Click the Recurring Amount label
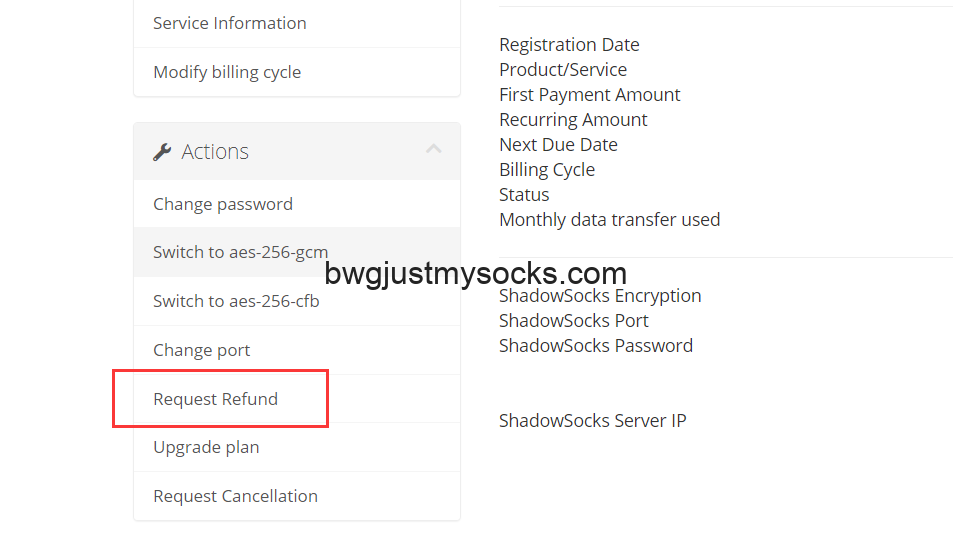The width and height of the screenshot is (953, 551). click(x=573, y=120)
